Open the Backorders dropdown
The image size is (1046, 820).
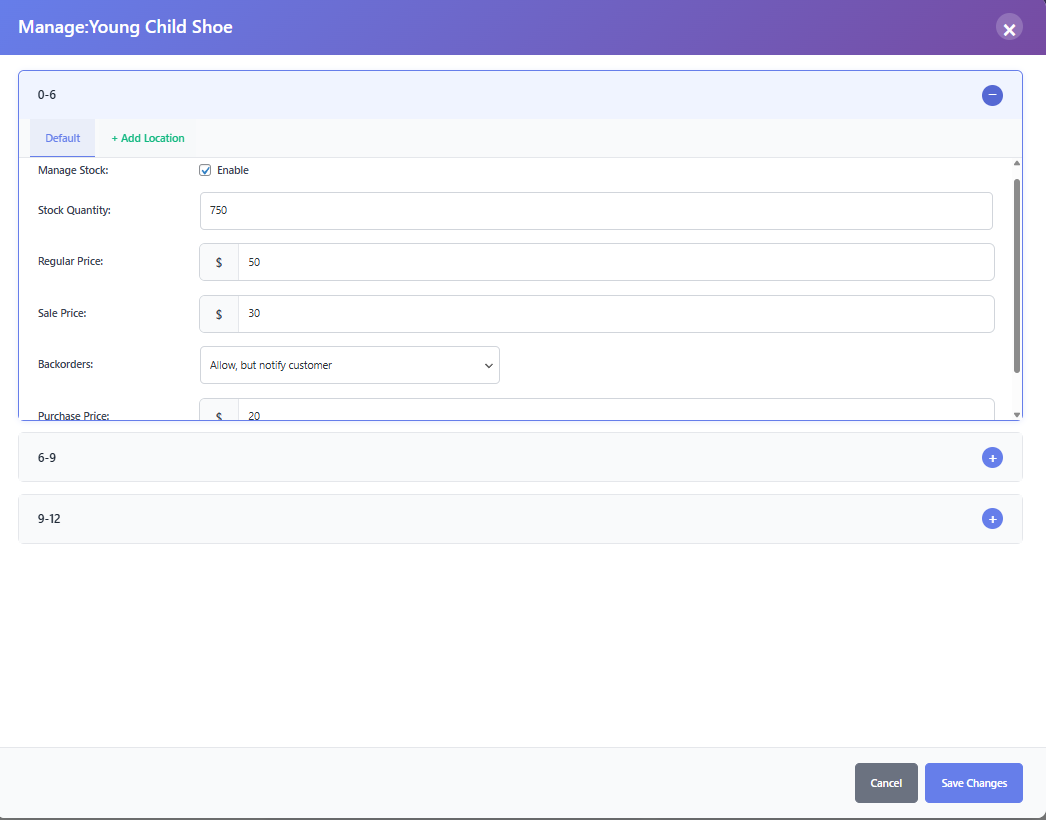(349, 365)
